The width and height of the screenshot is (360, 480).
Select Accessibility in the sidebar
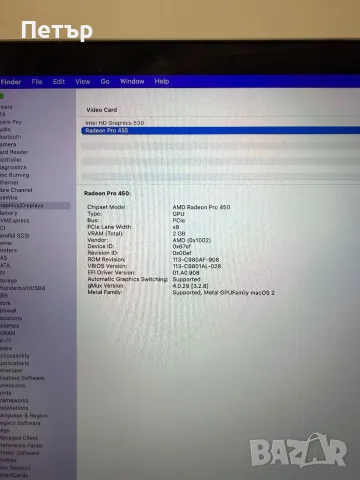15,356
